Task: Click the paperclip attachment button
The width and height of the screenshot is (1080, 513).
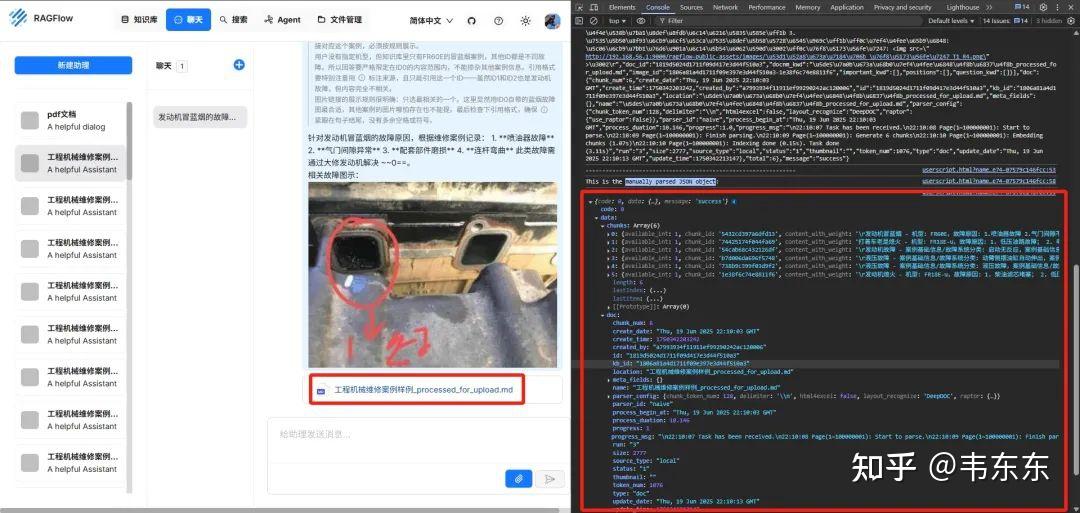Action: (519, 479)
